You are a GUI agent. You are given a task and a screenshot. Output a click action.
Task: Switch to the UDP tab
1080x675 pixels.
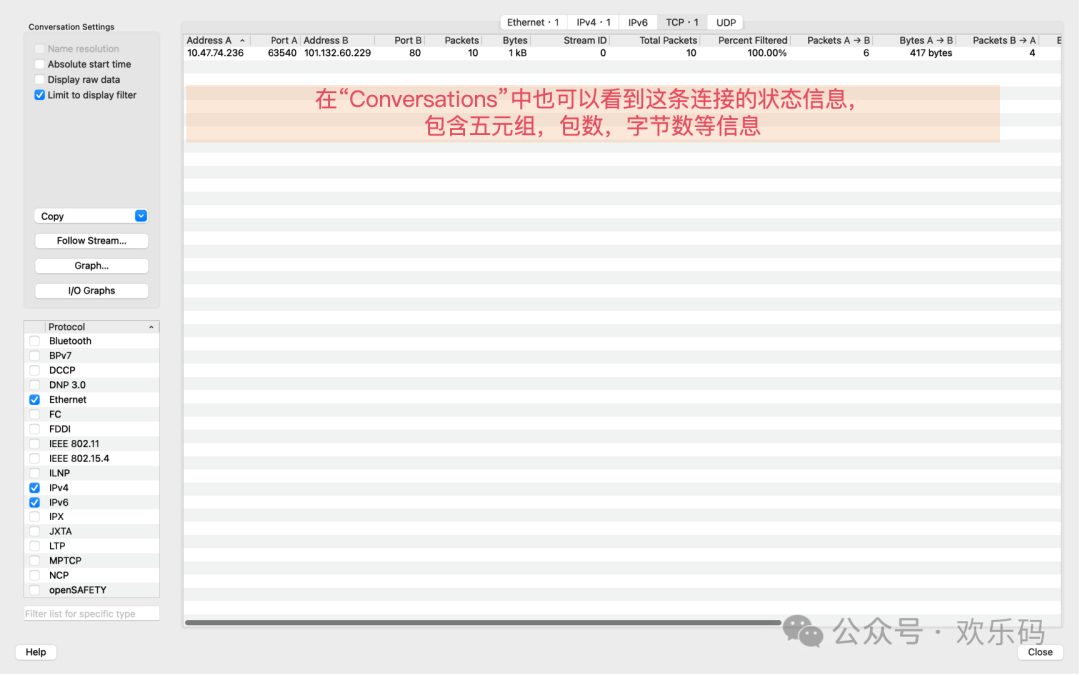pos(724,21)
